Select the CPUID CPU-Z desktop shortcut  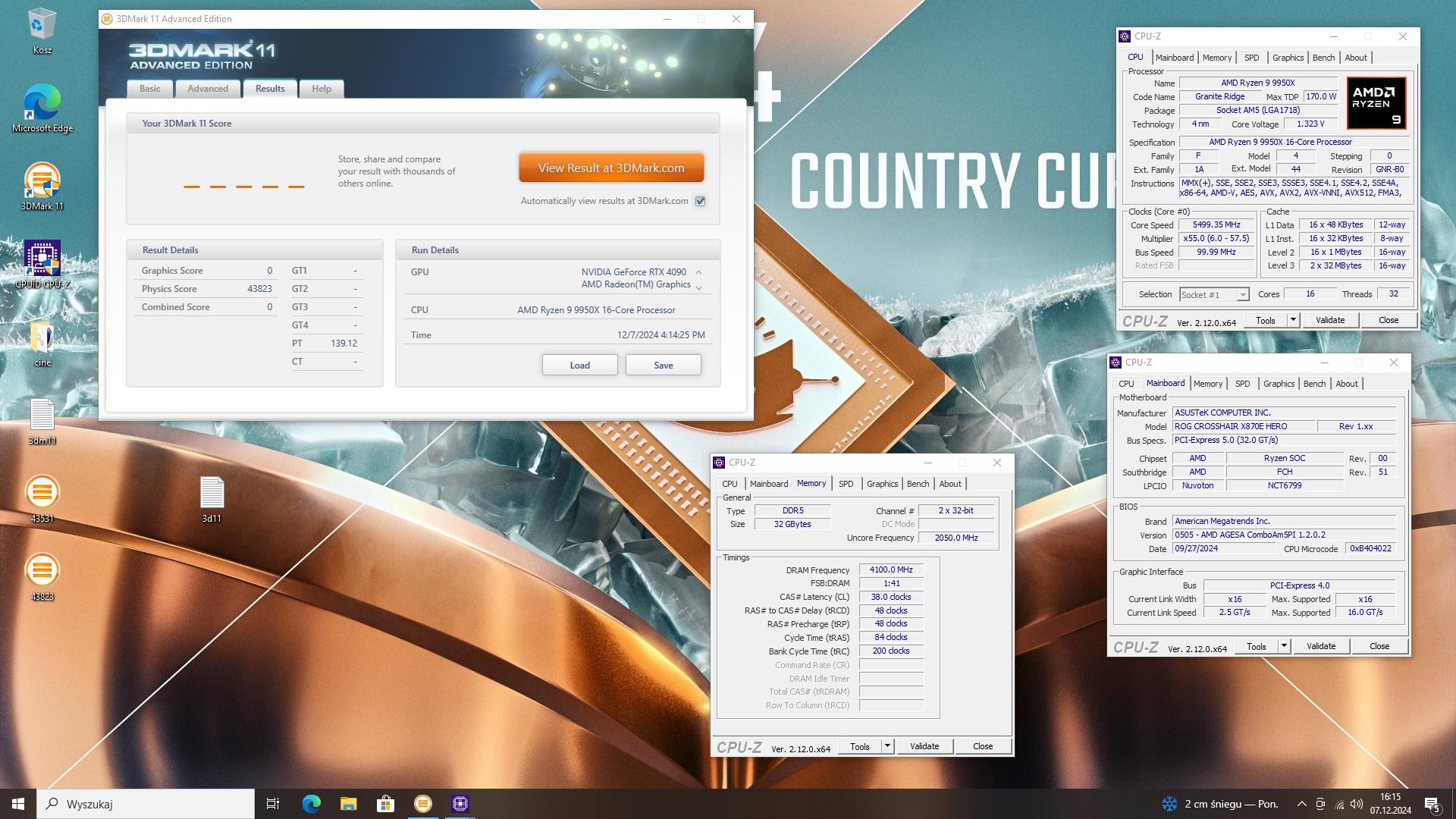(x=42, y=264)
